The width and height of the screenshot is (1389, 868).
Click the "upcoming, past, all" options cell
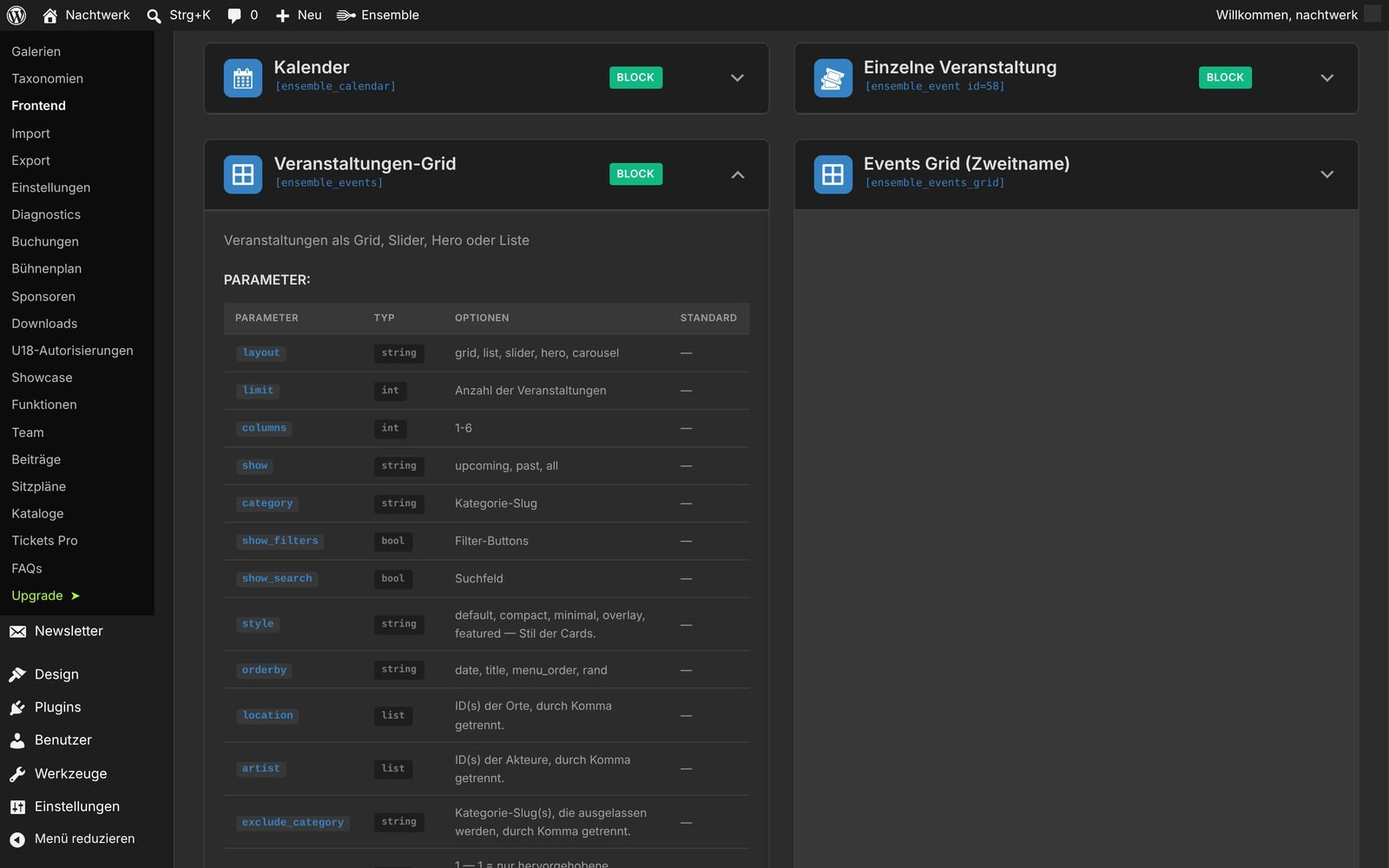507,466
